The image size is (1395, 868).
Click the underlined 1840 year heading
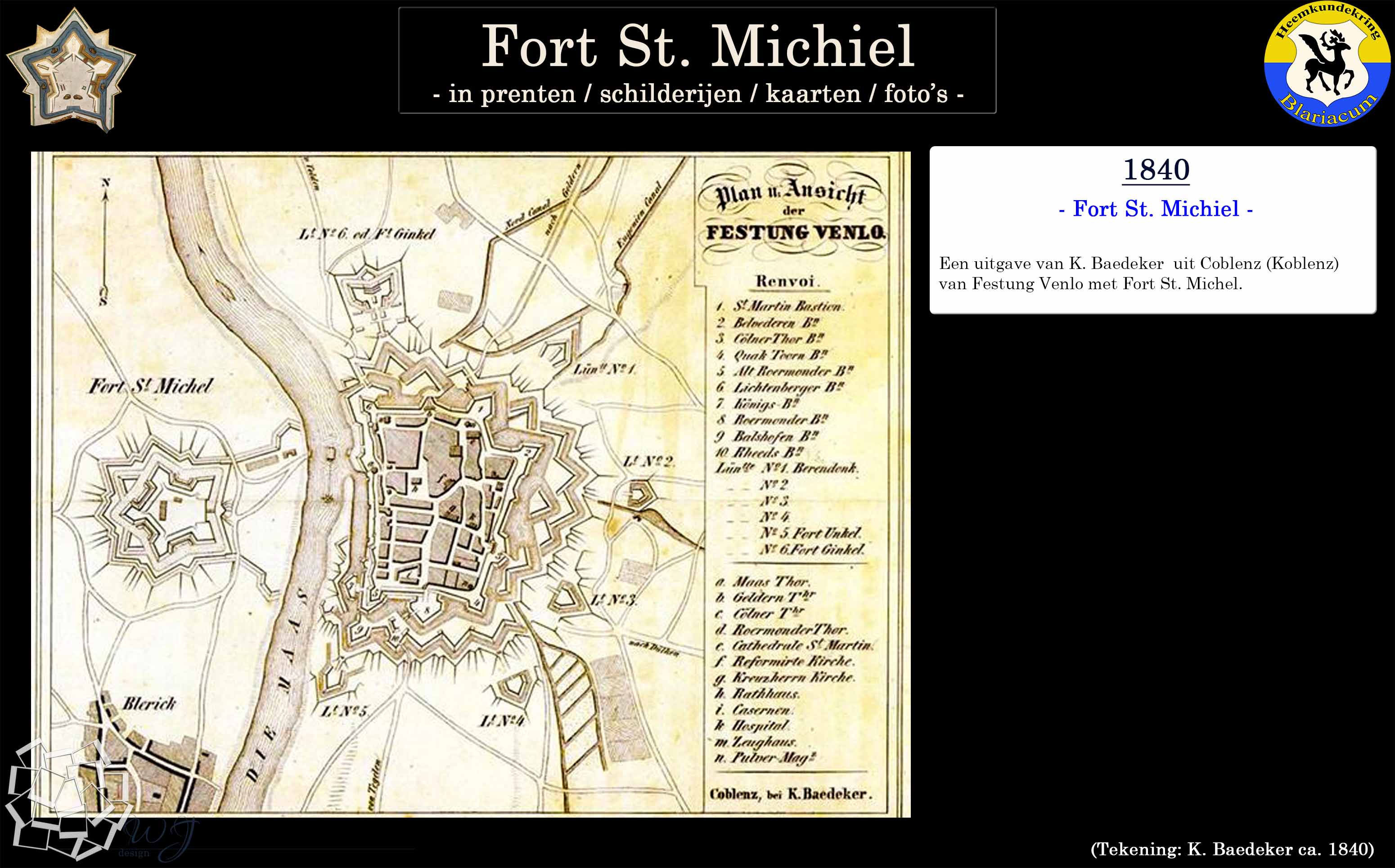(x=1156, y=170)
